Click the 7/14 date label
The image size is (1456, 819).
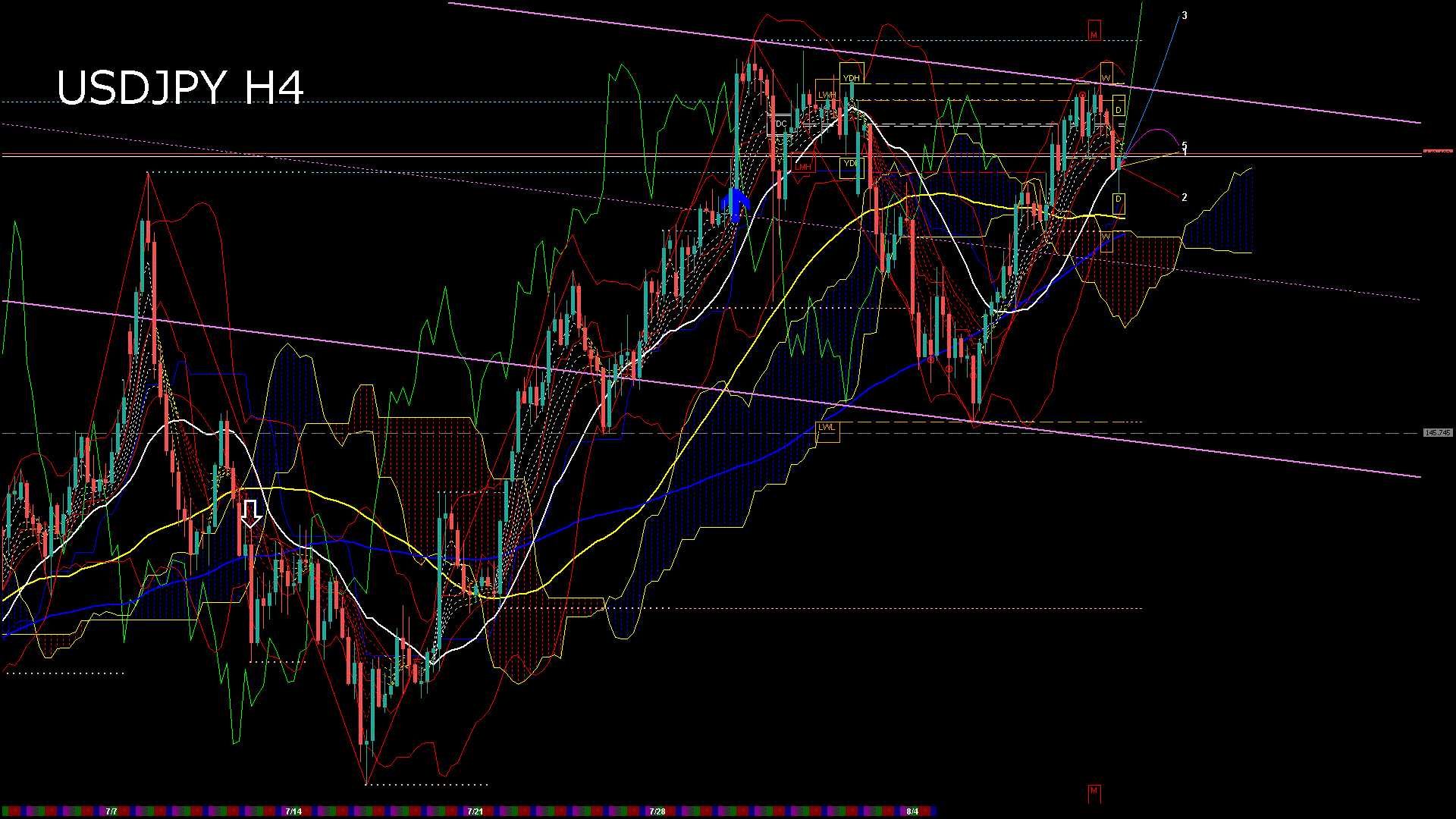click(293, 811)
